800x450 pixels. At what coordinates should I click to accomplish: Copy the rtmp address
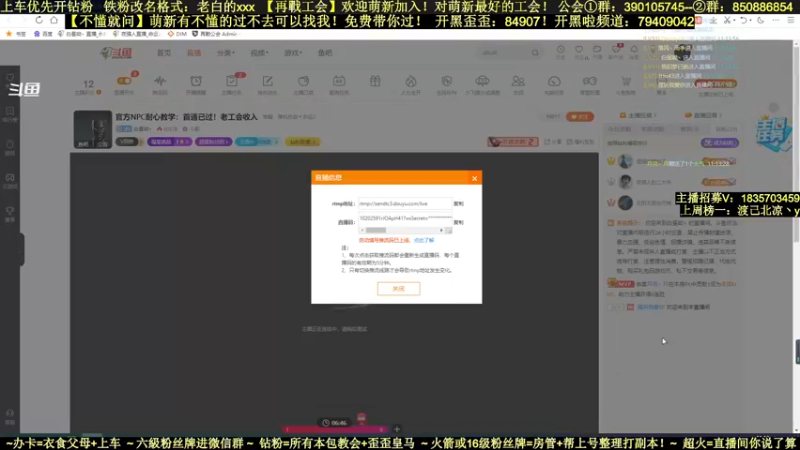(459, 204)
